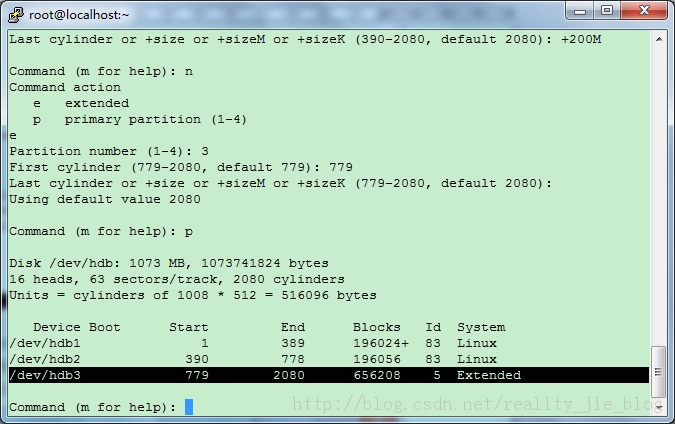The image size is (675, 424).
Task: Click the End value 778
Action: 293,359
